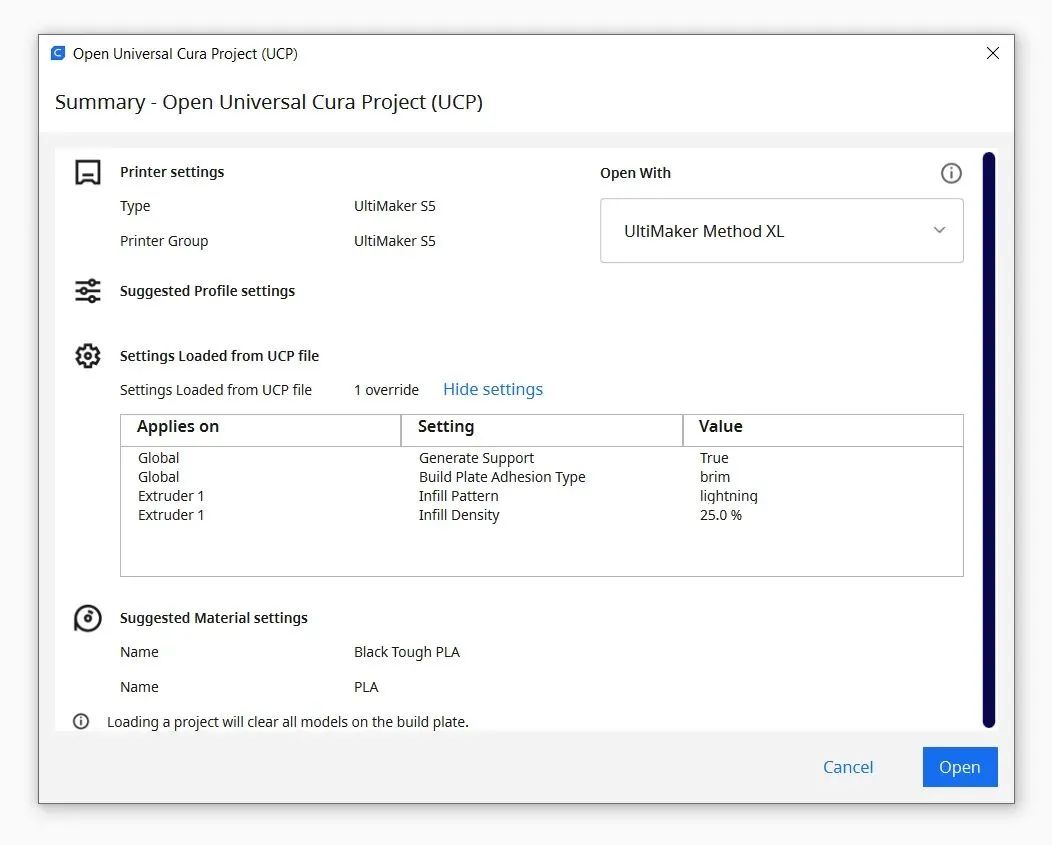Click the profile settings sliders icon
The image size is (1052, 845).
click(88, 291)
